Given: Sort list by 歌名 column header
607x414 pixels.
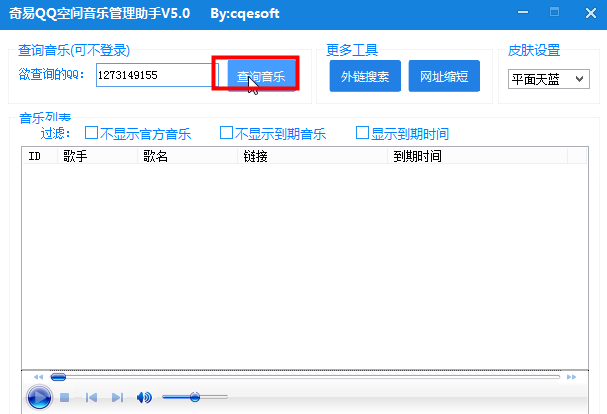Looking at the screenshot, I should pyautogui.click(x=187, y=156).
